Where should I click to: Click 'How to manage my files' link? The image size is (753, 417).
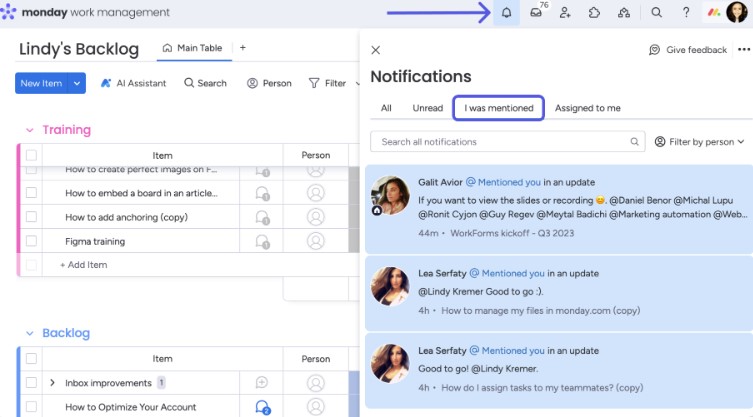click(x=541, y=310)
